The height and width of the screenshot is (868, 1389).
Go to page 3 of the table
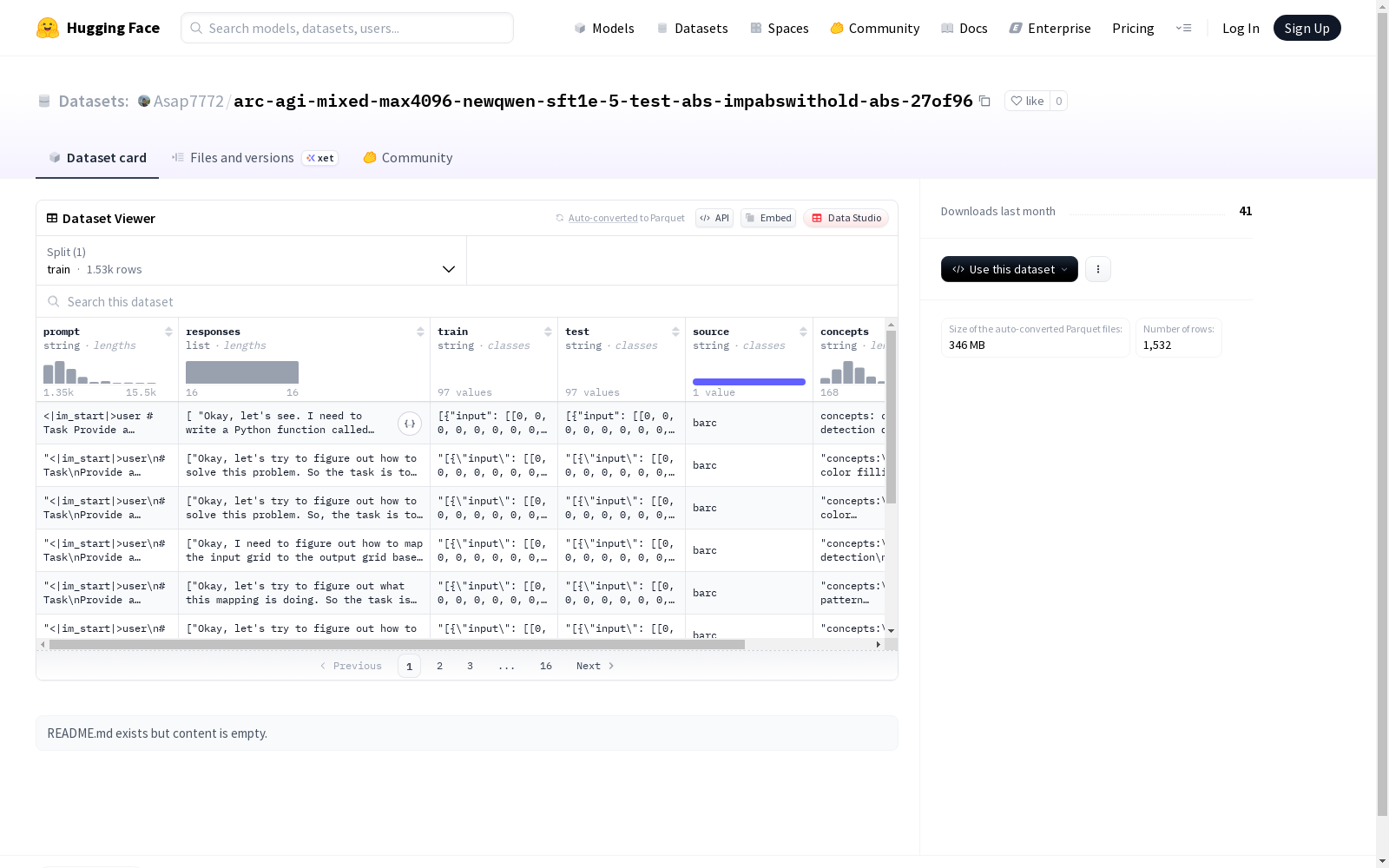point(470,666)
